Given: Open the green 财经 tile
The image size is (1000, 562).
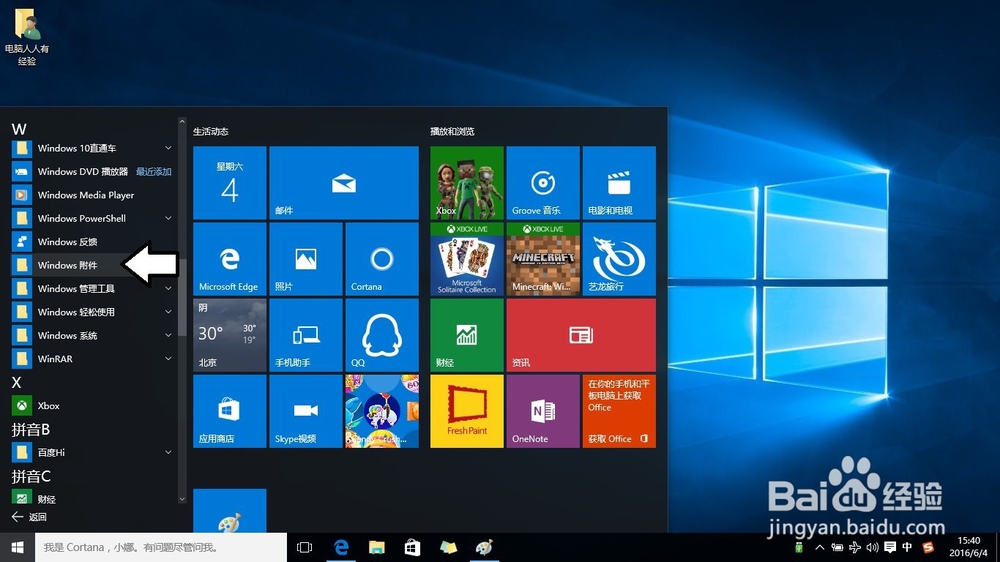Looking at the screenshot, I should point(467,335).
